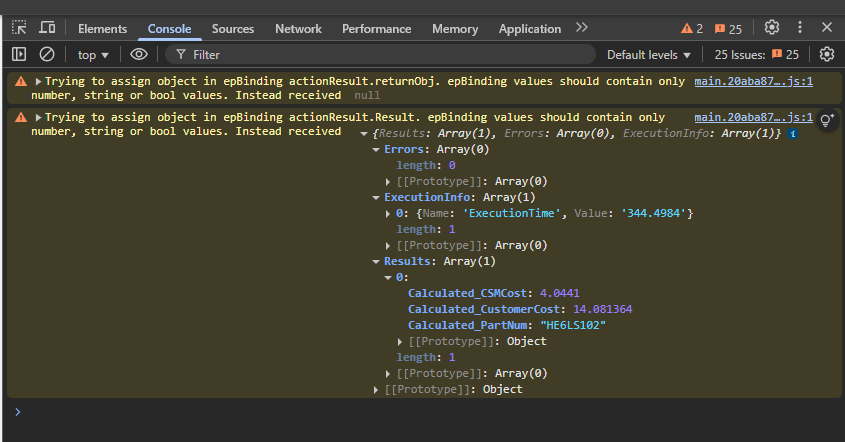
Task: Click the AI lightbulb insight icon
Action: coord(827,121)
